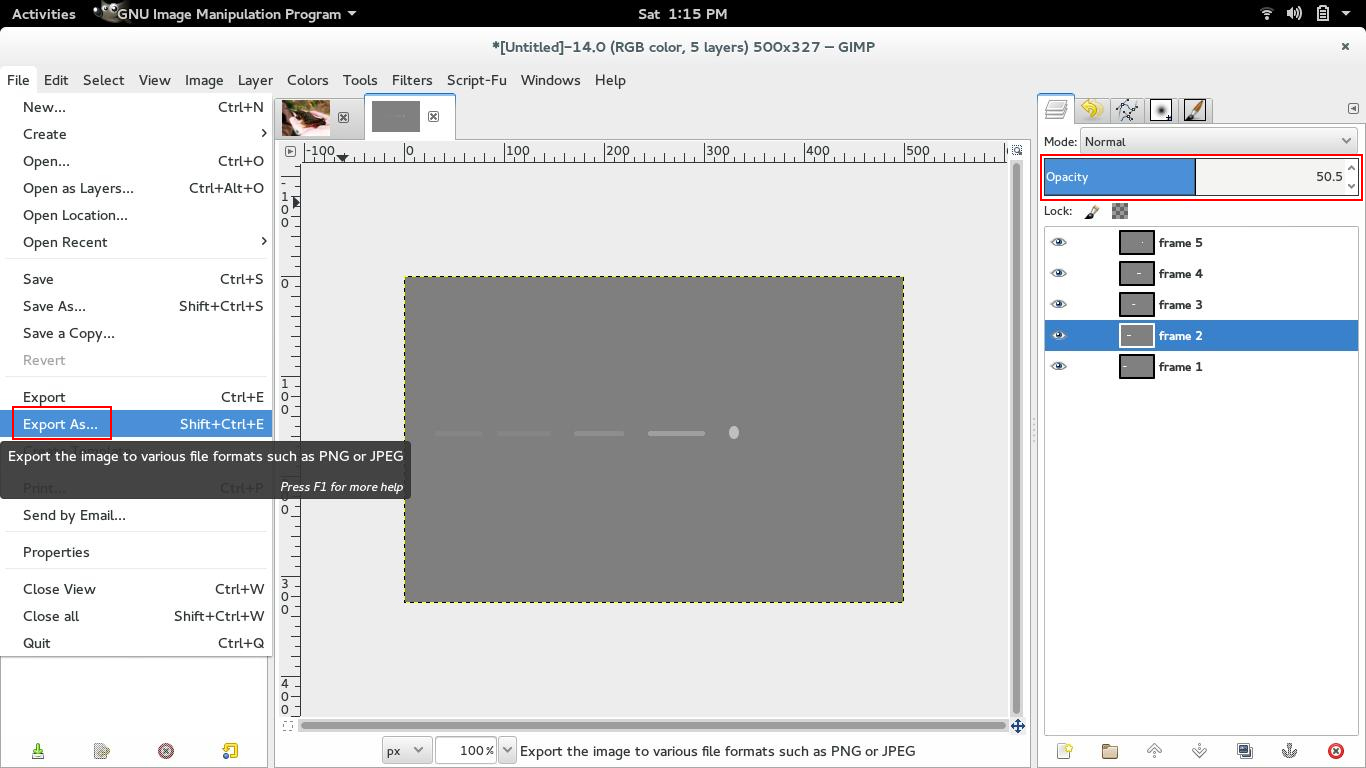
Task: Choose Save As... from the File menu
Action: 54,306
